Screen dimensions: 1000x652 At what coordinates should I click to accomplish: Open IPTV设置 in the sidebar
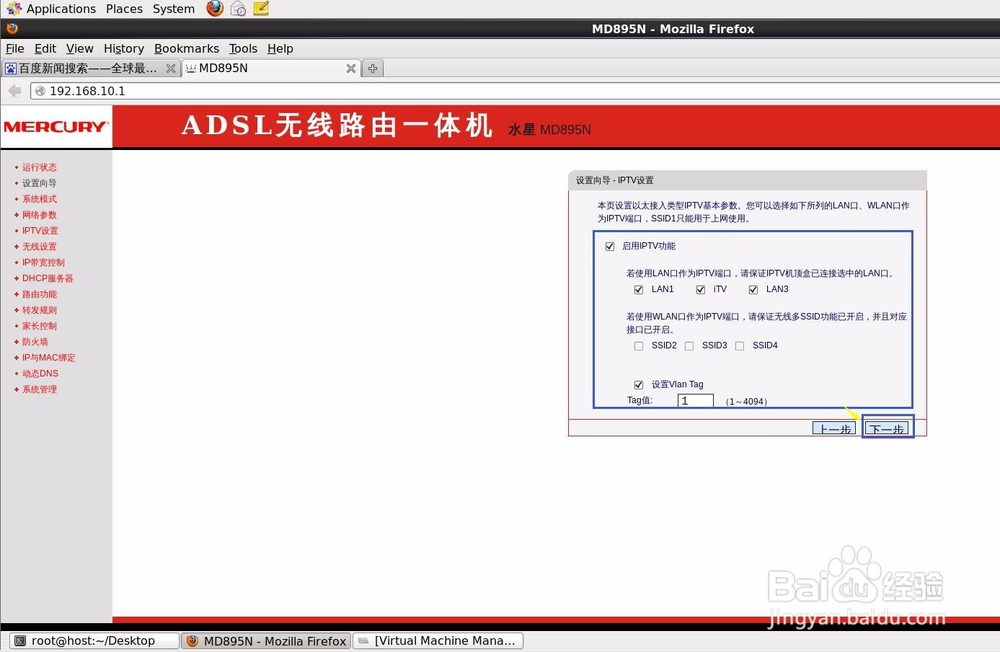(40, 231)
